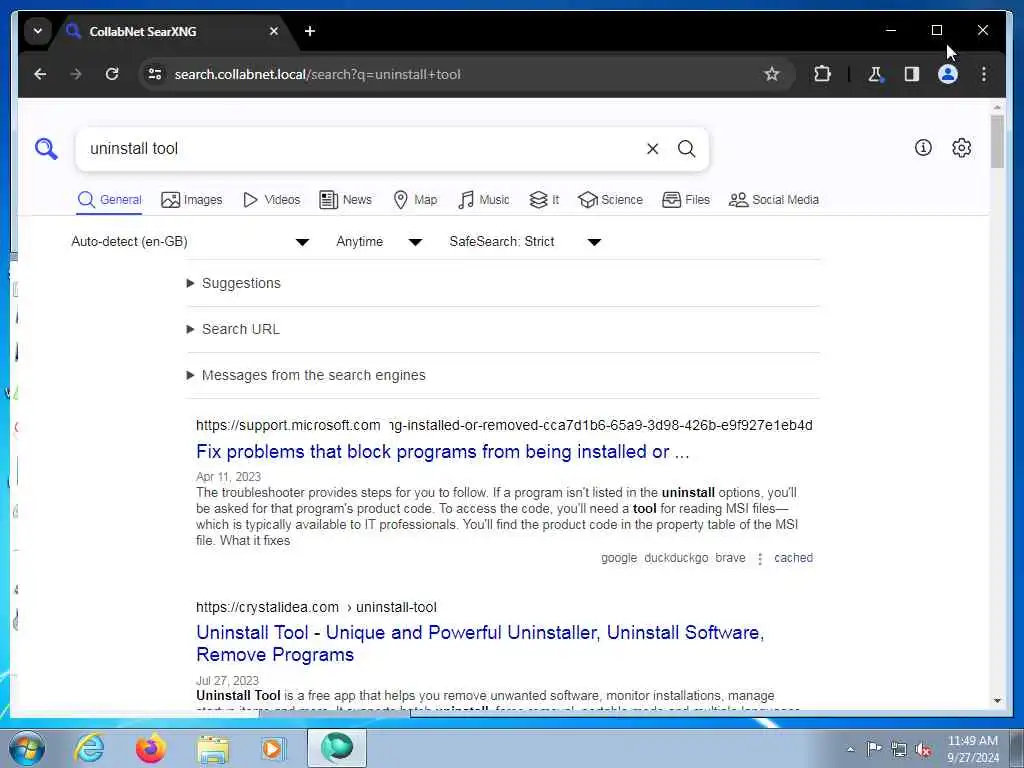Screen dimensions: 1024x768
Task: Click the browser forward arrow
Action: click(x=76, y=74)
